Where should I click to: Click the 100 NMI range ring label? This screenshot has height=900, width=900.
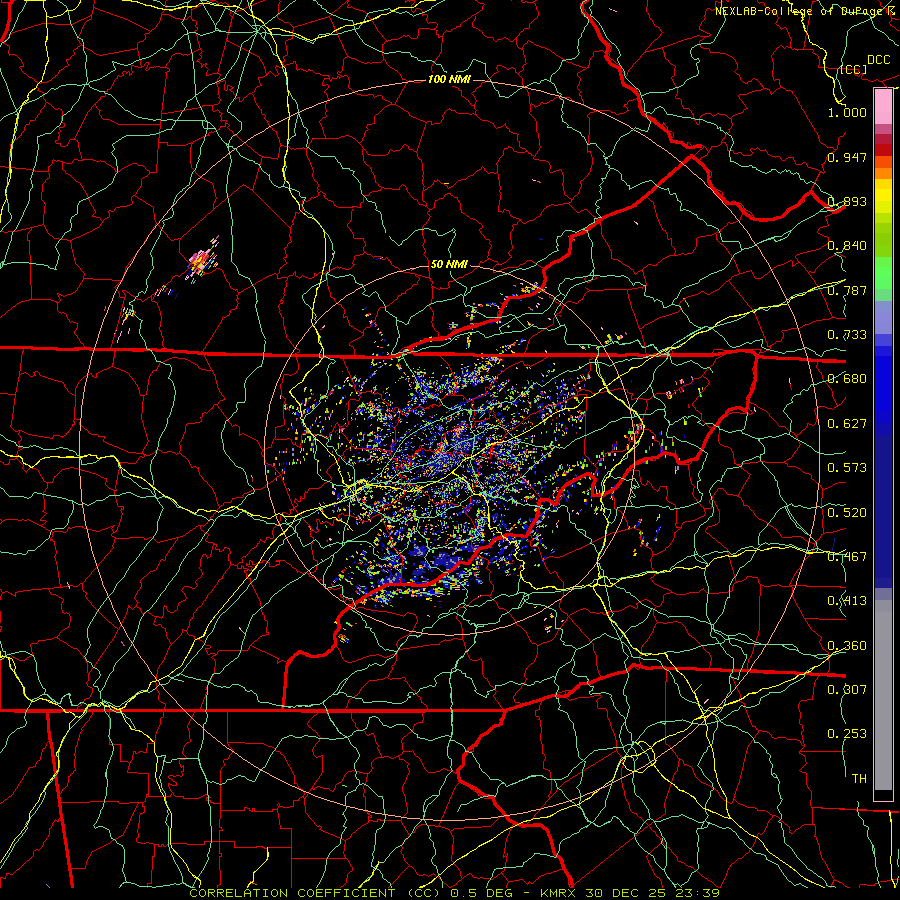point(449,79)
